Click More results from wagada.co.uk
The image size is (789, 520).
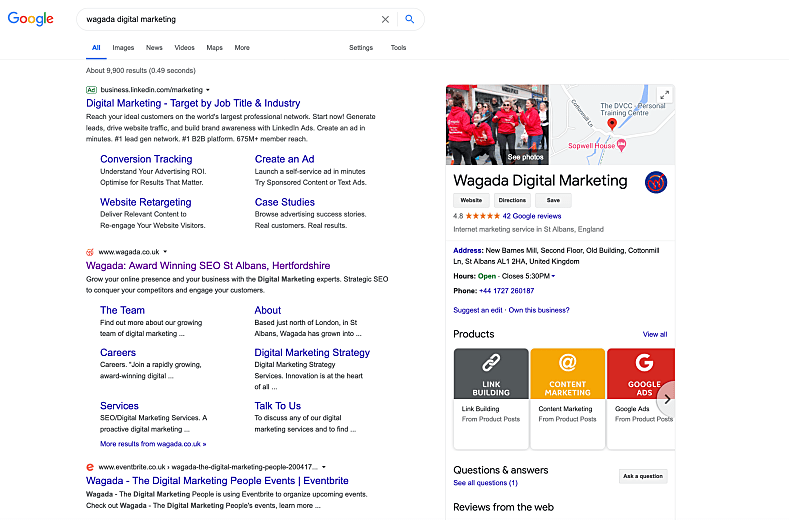(x=153, y=444)
